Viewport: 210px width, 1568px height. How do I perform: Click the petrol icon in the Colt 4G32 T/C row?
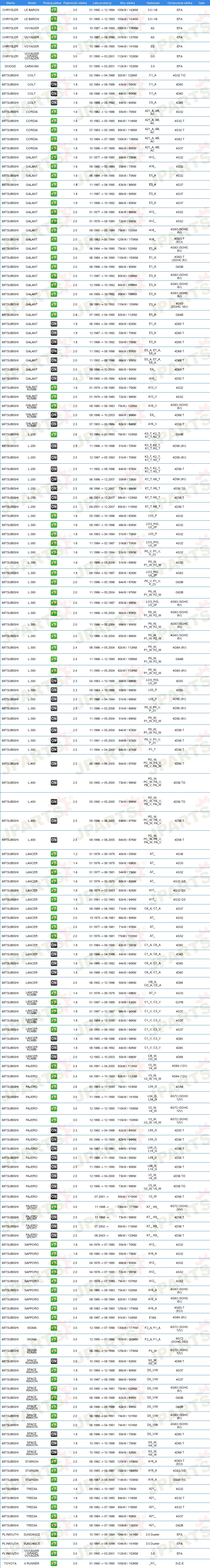(x=54, y=76)
